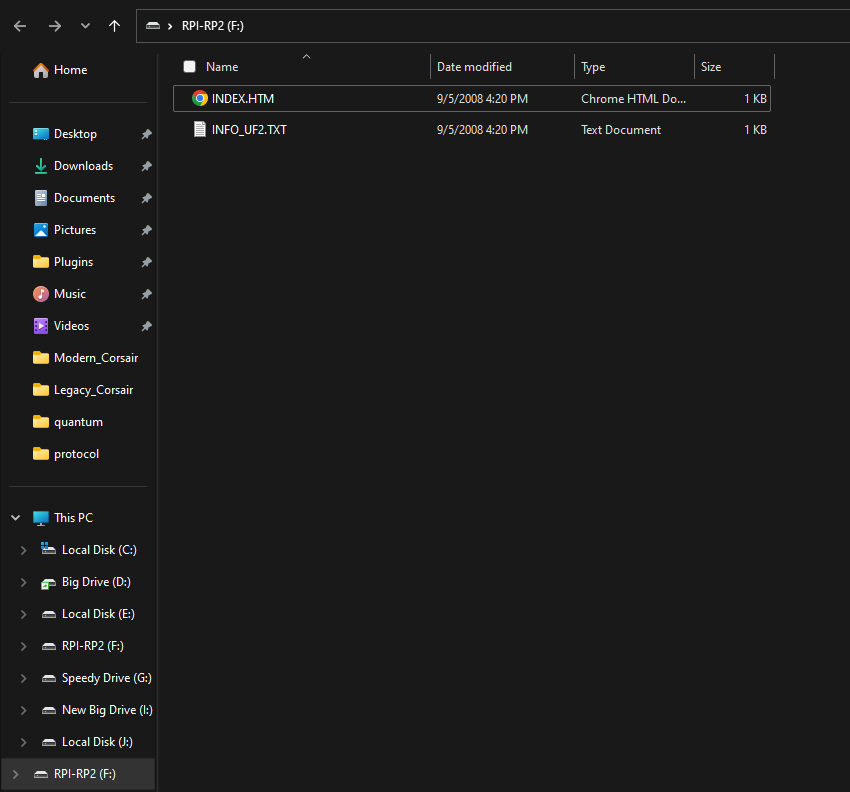The height and width of the screenshot is (792, 850).
Task: Open Home from the sidebar
Action: pos(69,70)
